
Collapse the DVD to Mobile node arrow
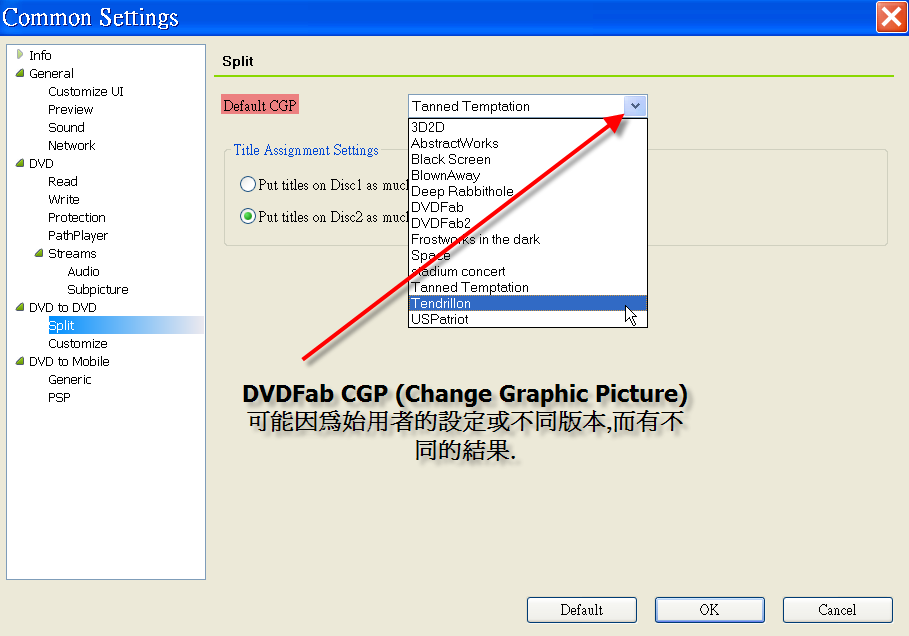[20, 361]
